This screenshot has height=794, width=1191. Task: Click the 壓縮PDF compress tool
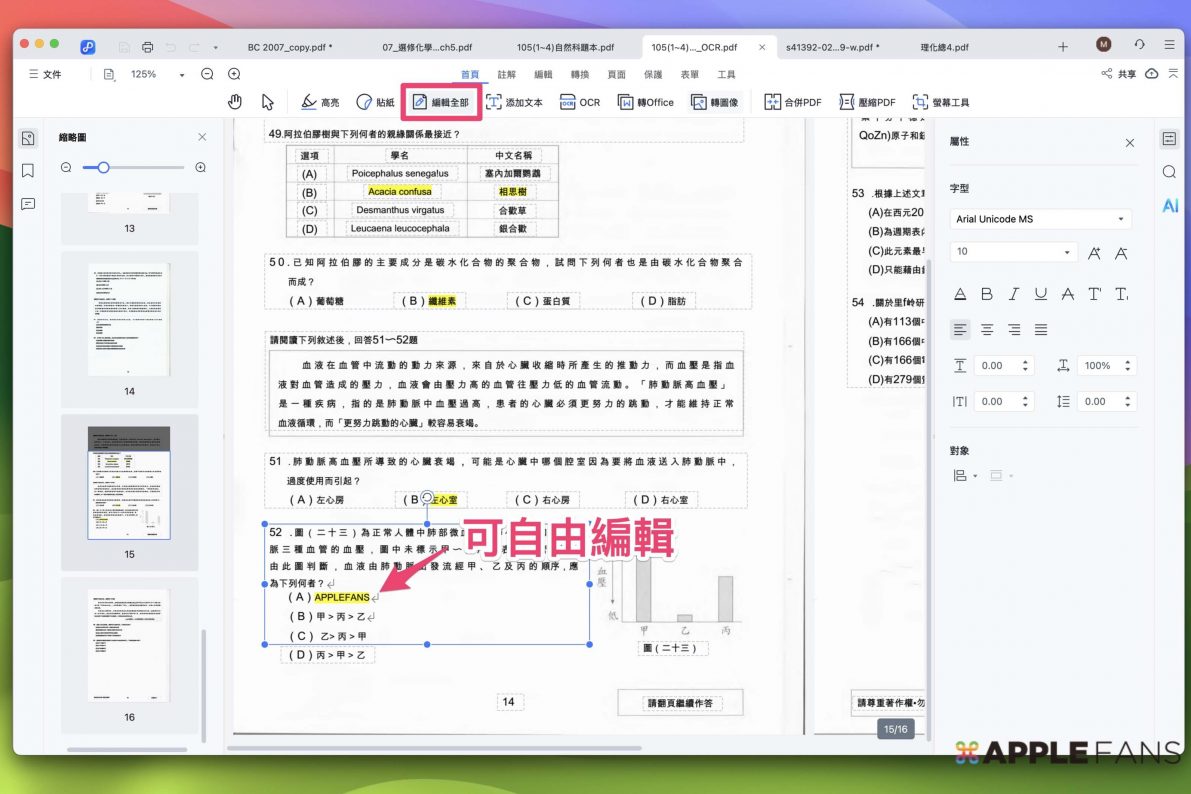pos(866,102)
